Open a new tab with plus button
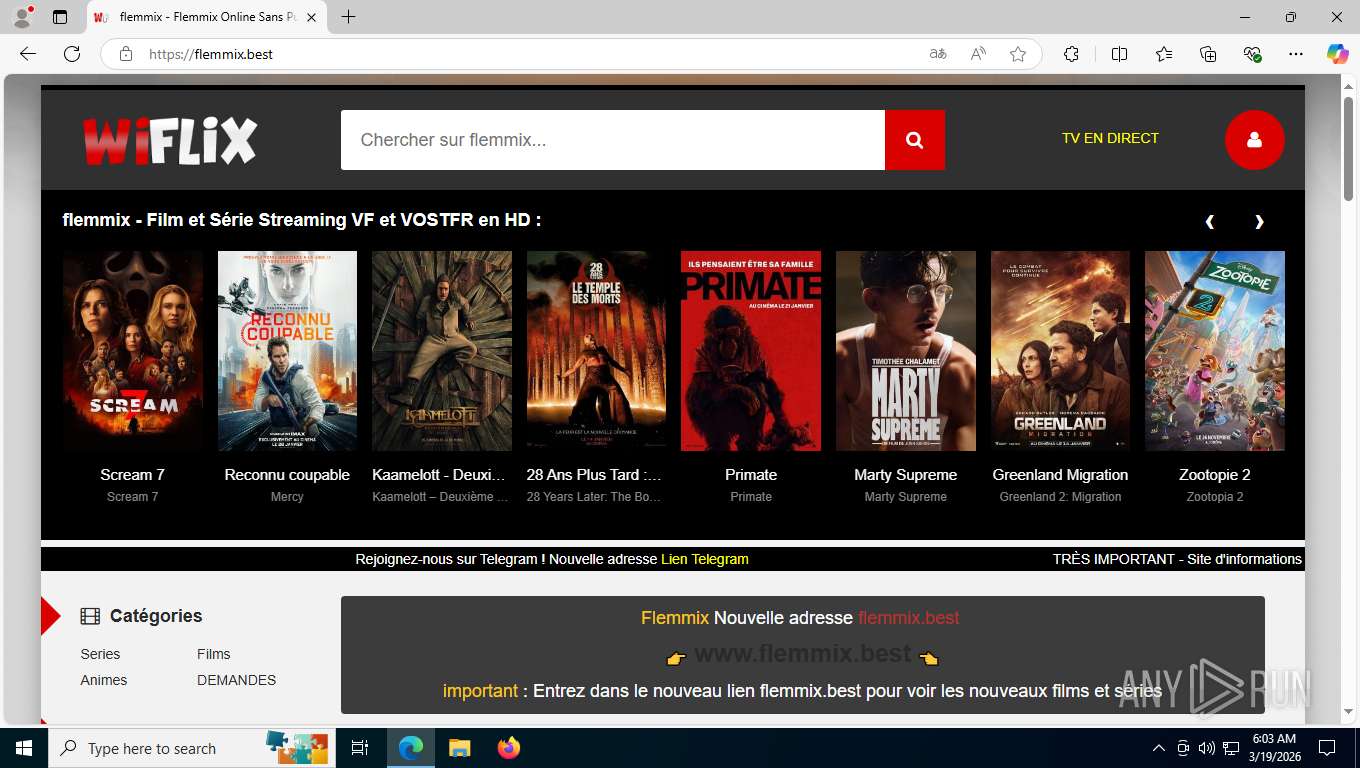Screen dimensions: 1360x768 [348, 17]
